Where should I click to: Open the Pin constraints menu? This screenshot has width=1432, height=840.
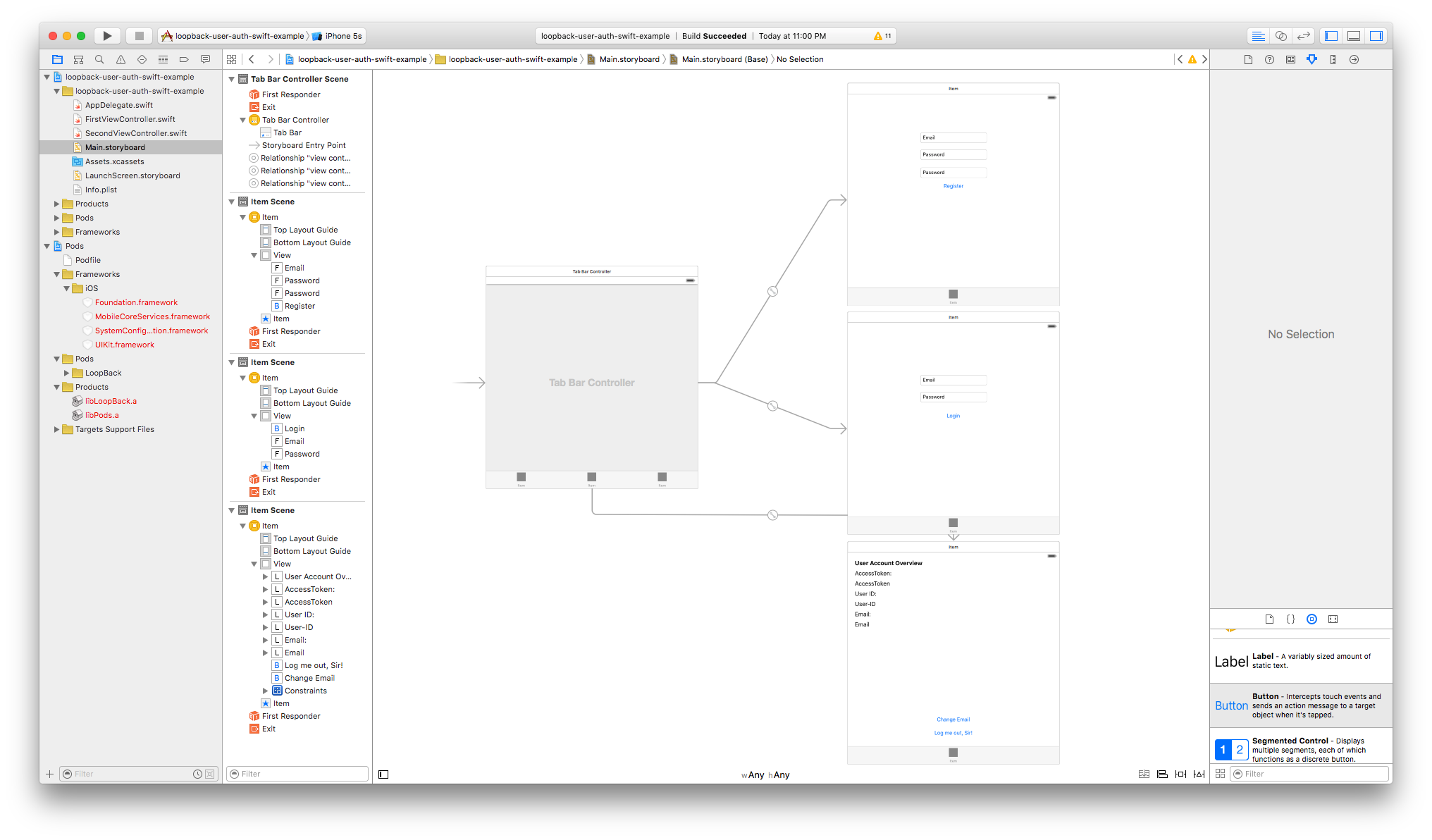point(1180,774)
